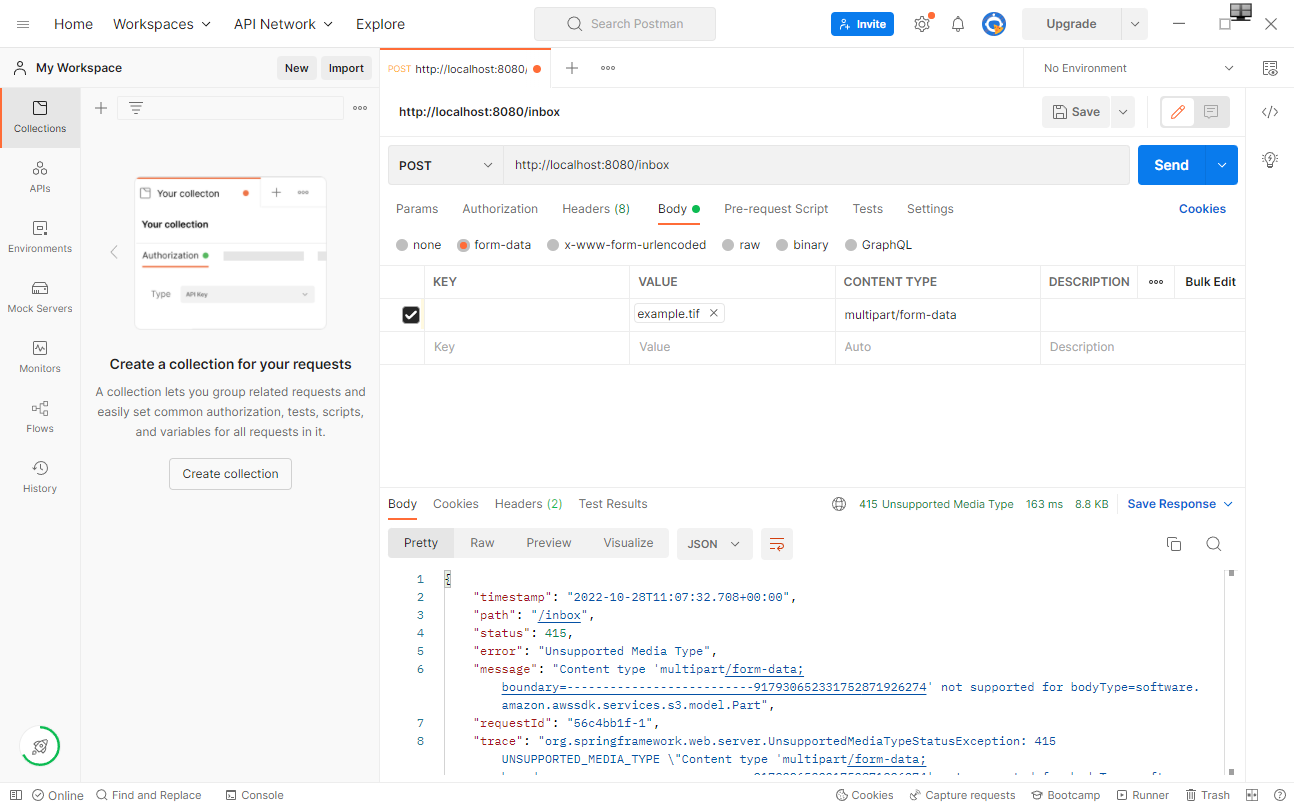Click Bulk Edit link
Screen dimensions: 1294x807
click(1210, 282)
